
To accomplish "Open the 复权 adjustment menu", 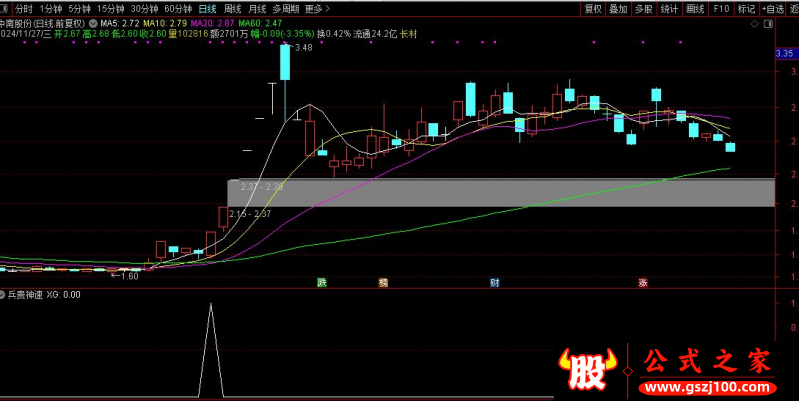I will tap(593, 8).
